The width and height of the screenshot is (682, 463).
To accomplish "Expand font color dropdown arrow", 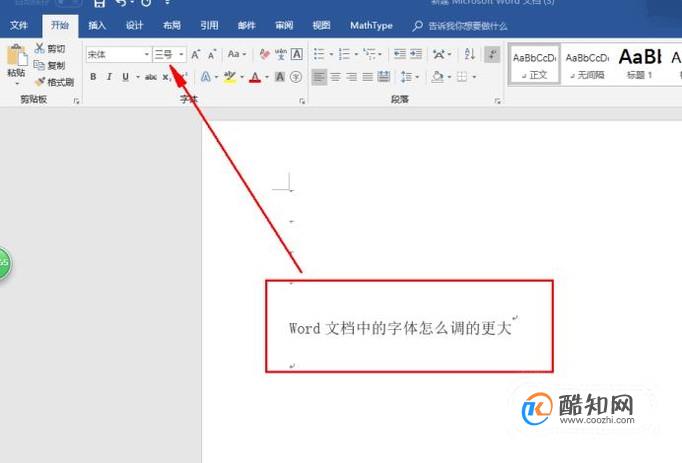I will [x=267, y=77].
